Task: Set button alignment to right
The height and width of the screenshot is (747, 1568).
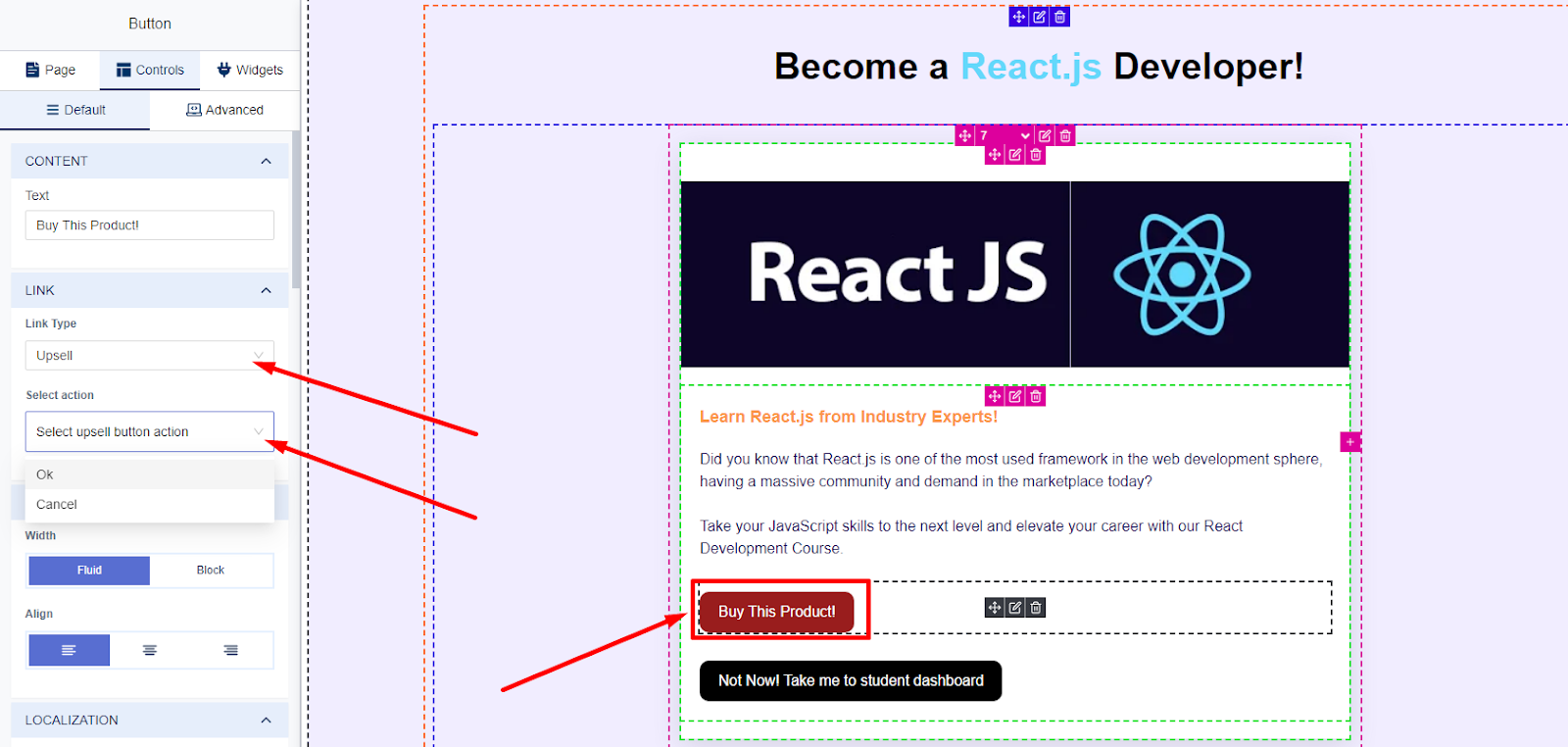Action: 231,650
